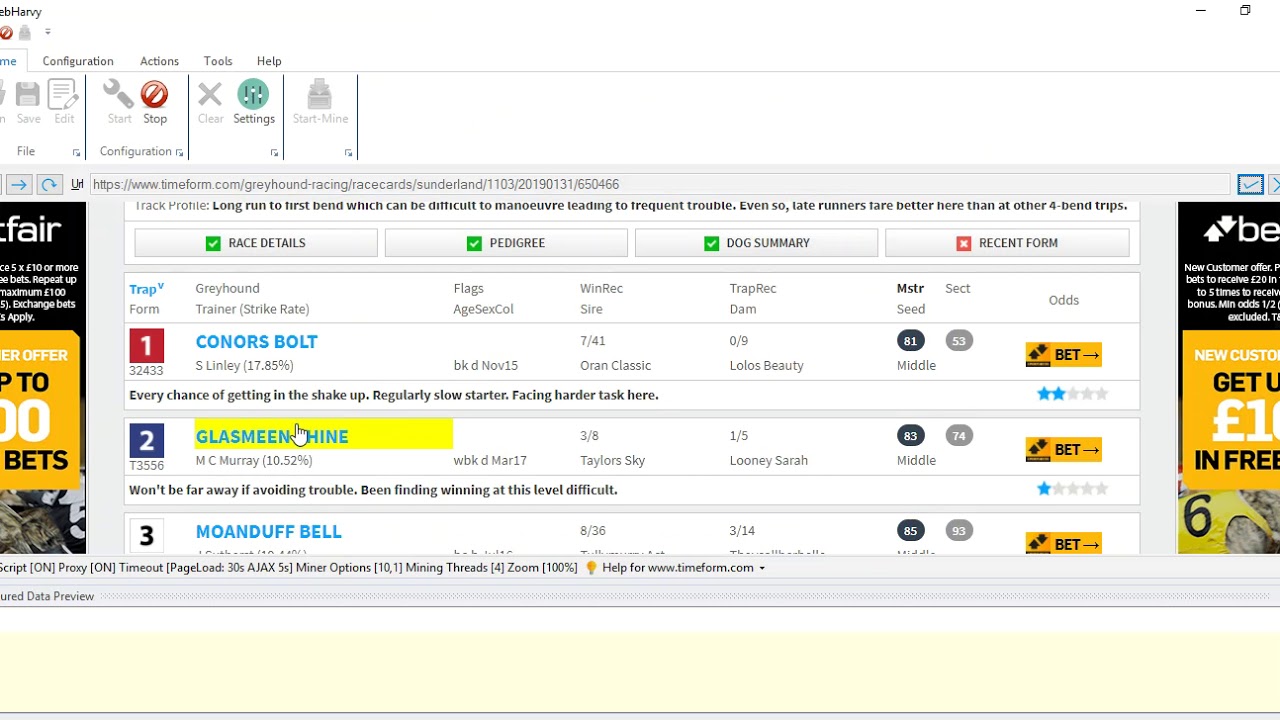The image size is (1280, 720).
Task: Expand the Configuration group dialog launcher
Action: (179, 153)
